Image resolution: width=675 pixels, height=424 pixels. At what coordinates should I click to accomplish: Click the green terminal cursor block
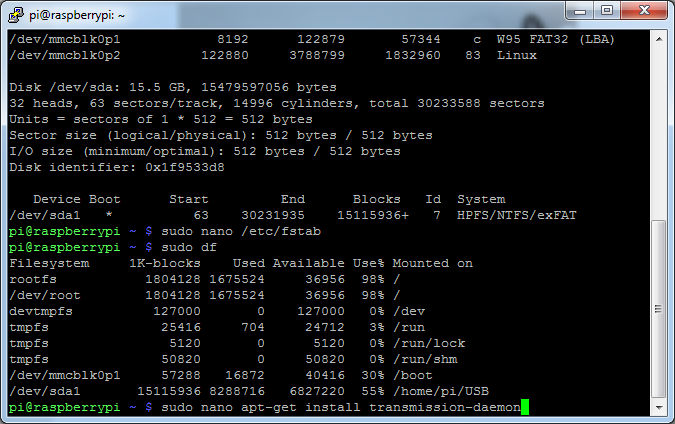coord(524,407)
